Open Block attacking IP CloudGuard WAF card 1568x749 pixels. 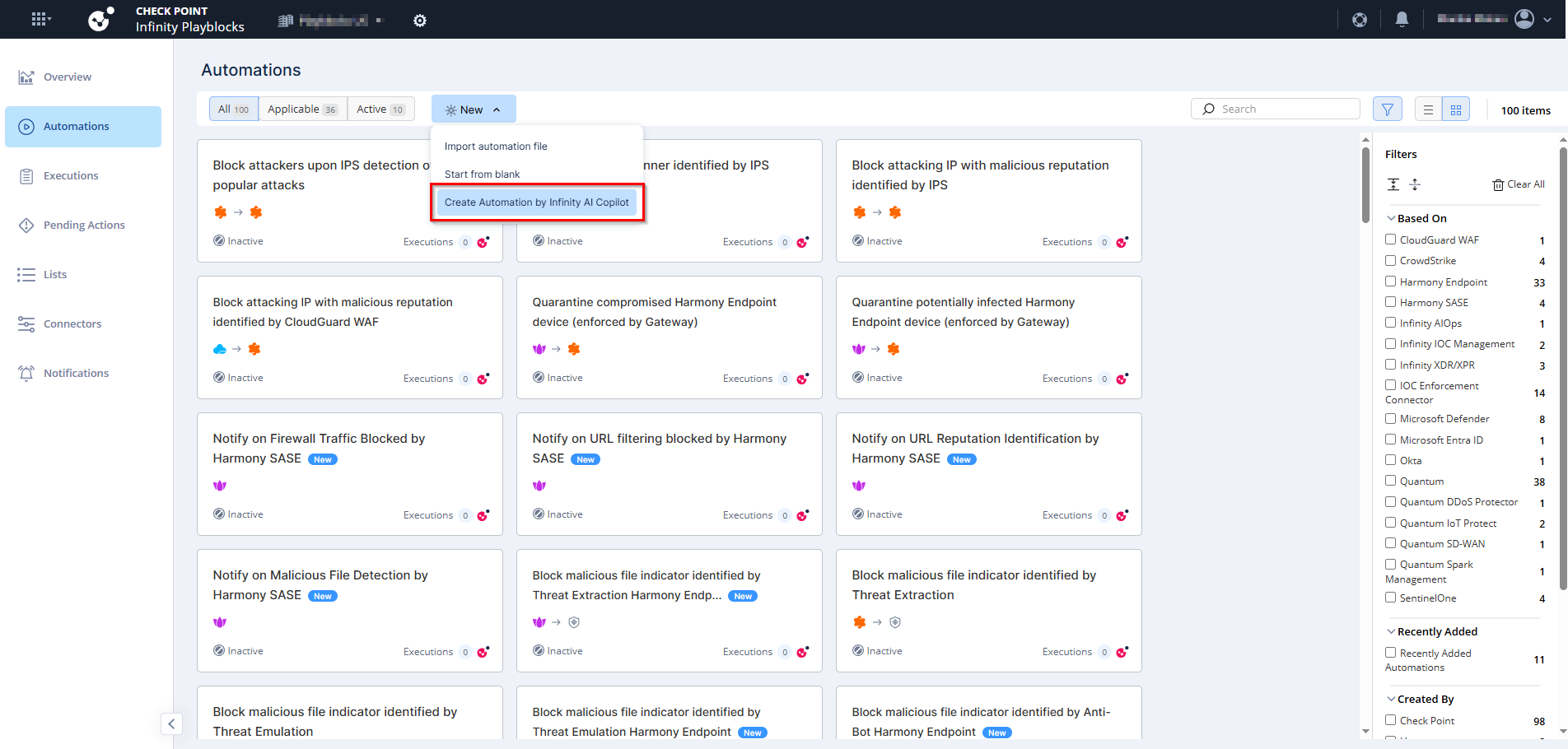tap(350, 338)
